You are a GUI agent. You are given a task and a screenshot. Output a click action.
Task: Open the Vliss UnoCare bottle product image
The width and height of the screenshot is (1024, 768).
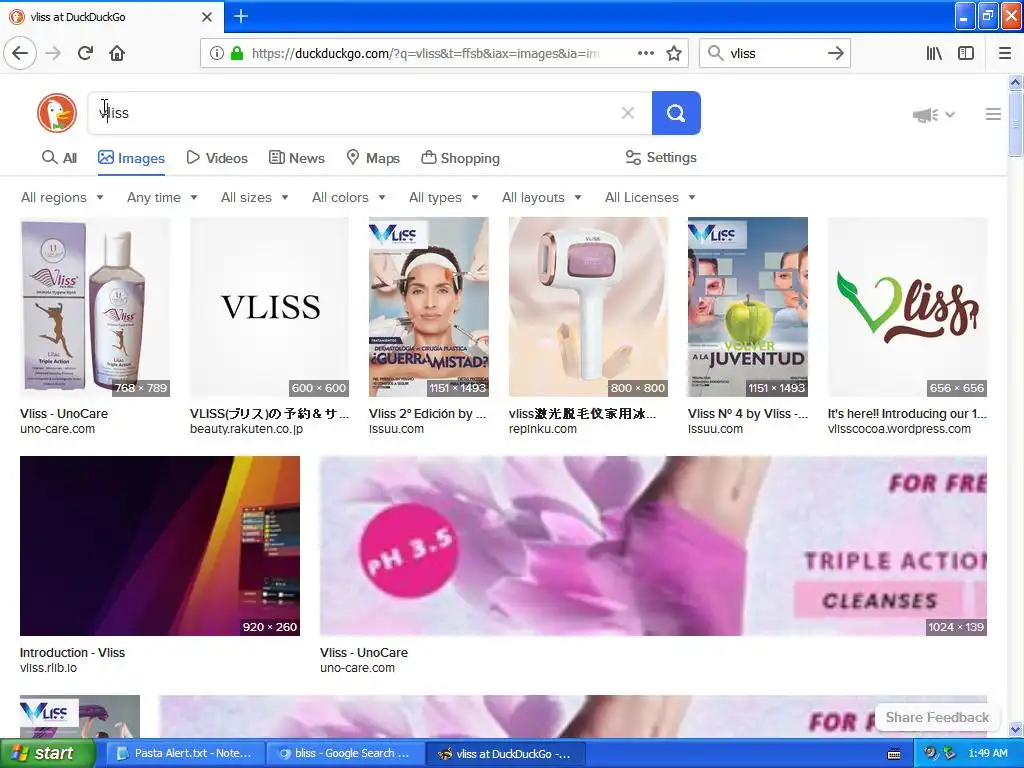click(95, 307)
